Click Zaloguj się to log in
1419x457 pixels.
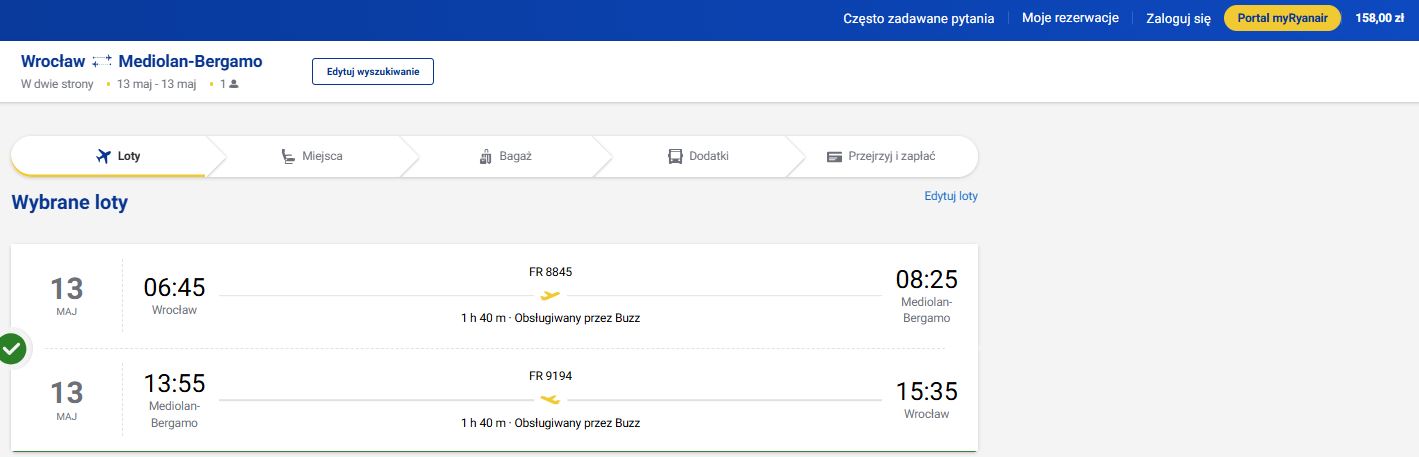tap(1178, 18)
